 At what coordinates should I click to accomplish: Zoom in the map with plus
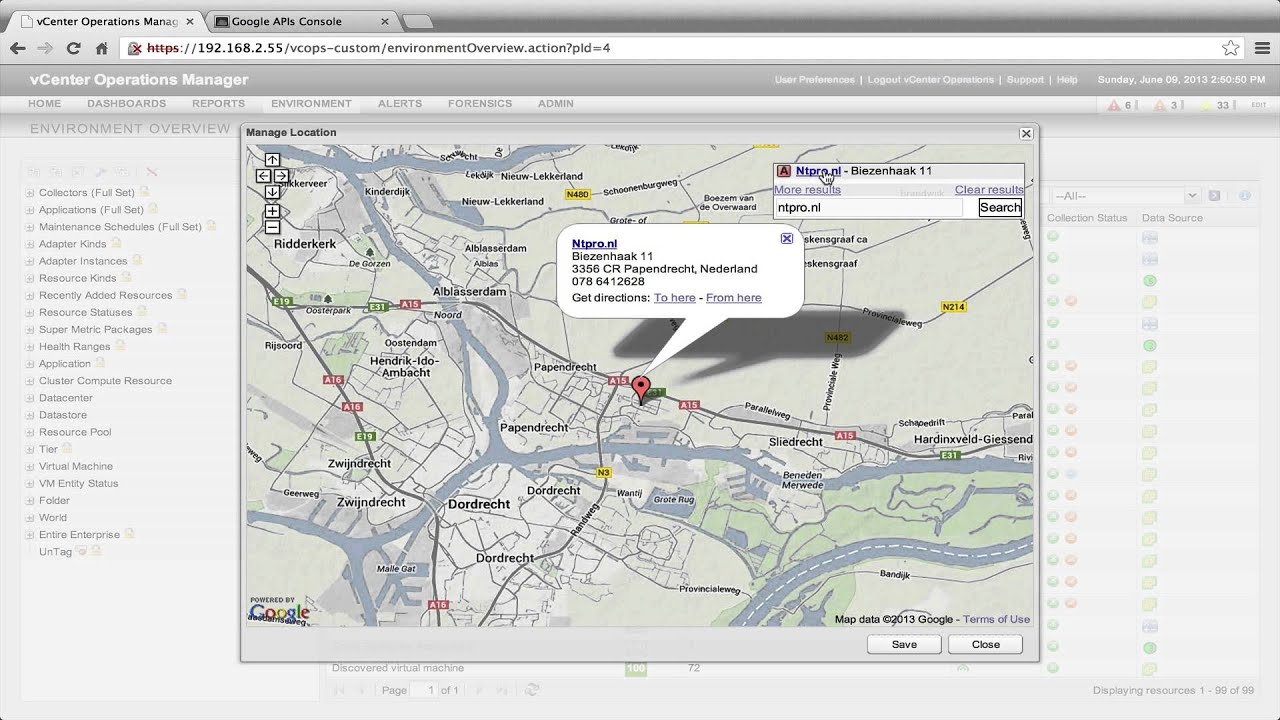pos(272,212)
